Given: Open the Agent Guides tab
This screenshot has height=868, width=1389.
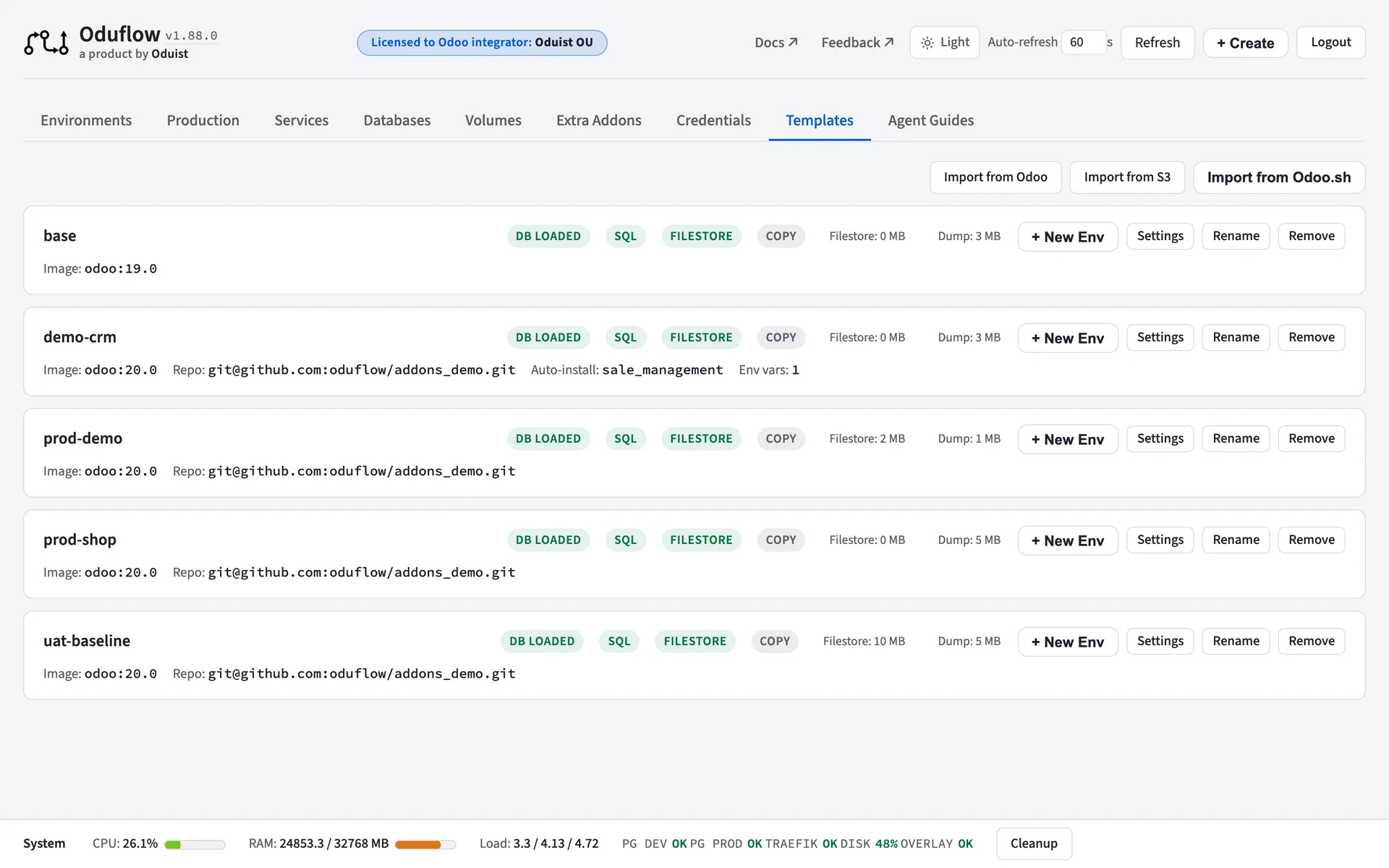Looking at the screenshot, I should pos(930,120).
